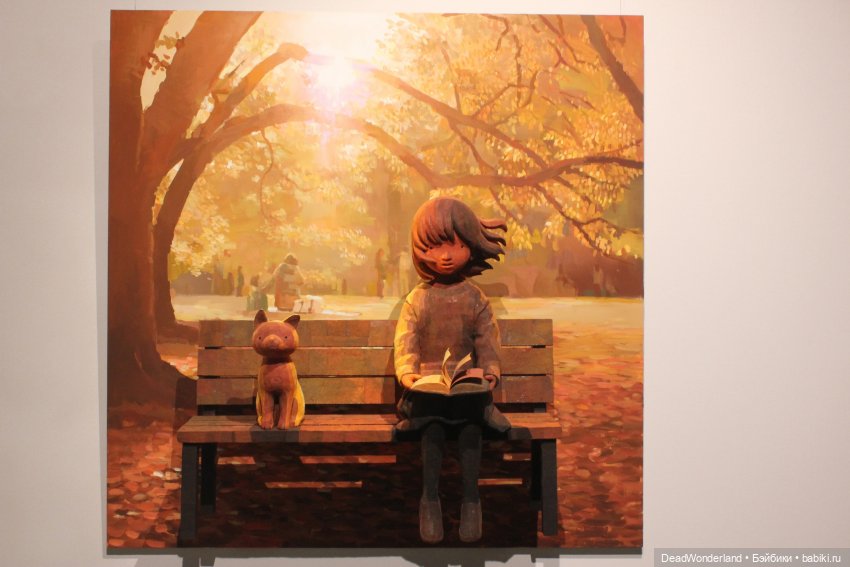Click the DeadWonderland watermark text
The image size is (850, 567).
click(x=704, y=557)
